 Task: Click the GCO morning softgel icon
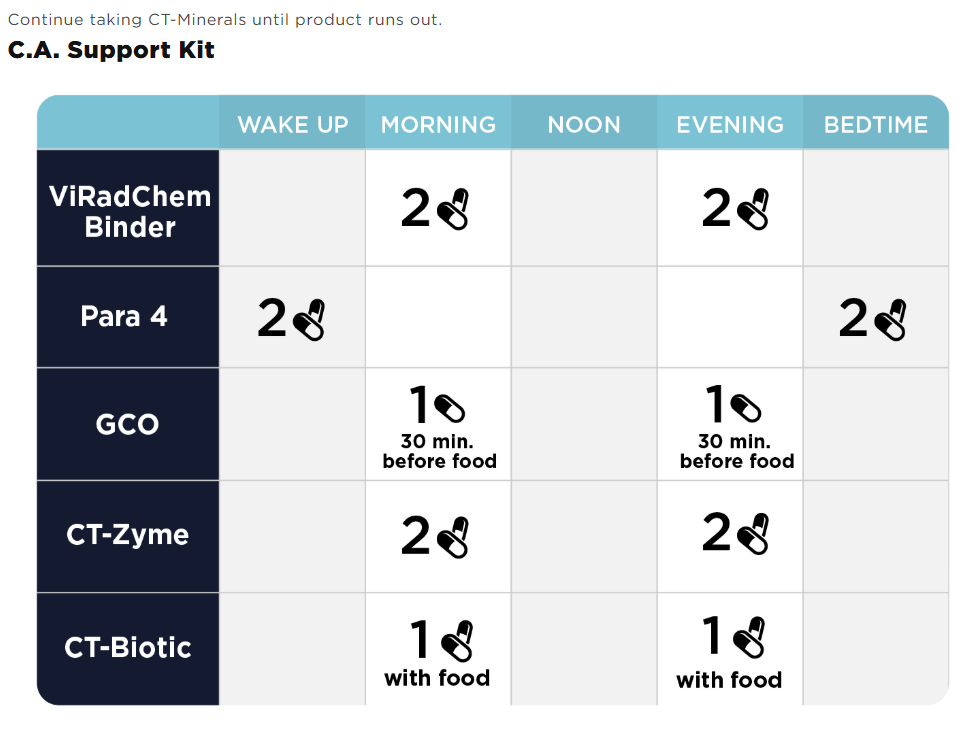click(x=450, y=407)
